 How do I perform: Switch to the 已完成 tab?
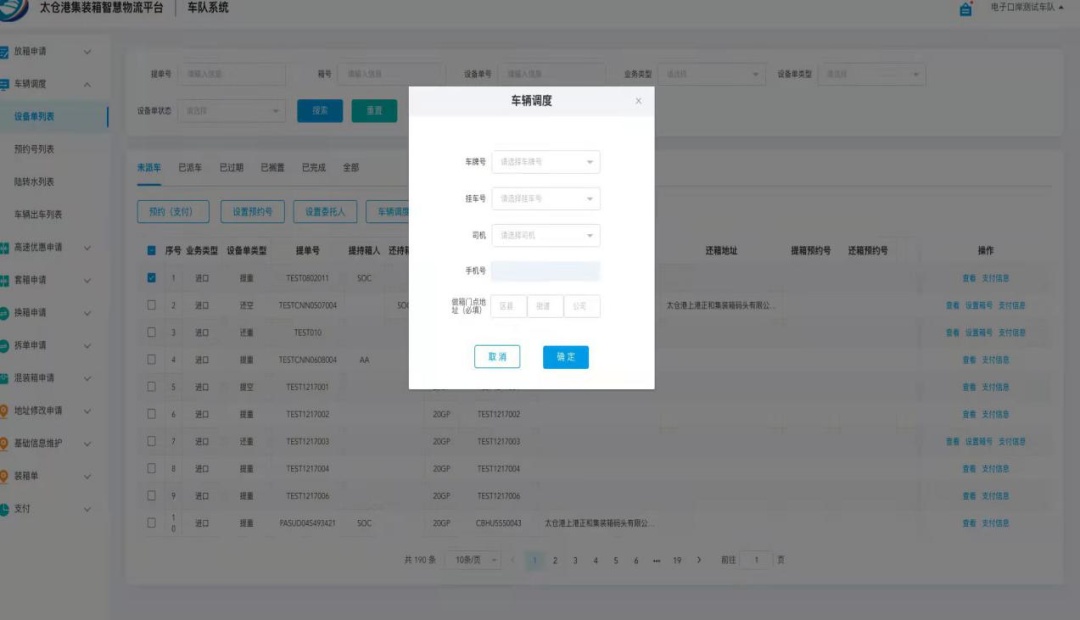click(313, 167)
